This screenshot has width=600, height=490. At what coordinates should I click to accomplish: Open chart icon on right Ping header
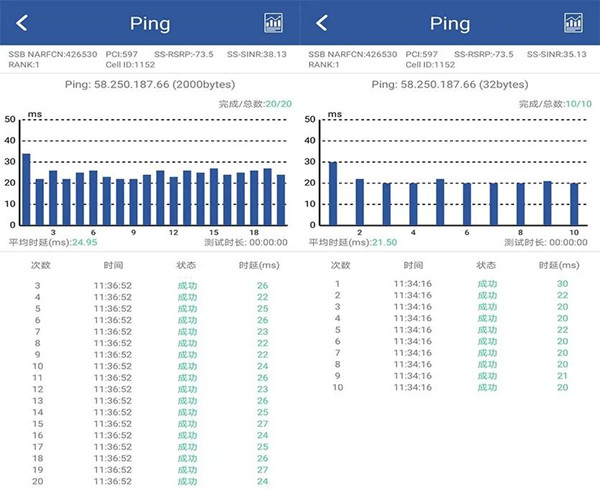pos(573,23)
